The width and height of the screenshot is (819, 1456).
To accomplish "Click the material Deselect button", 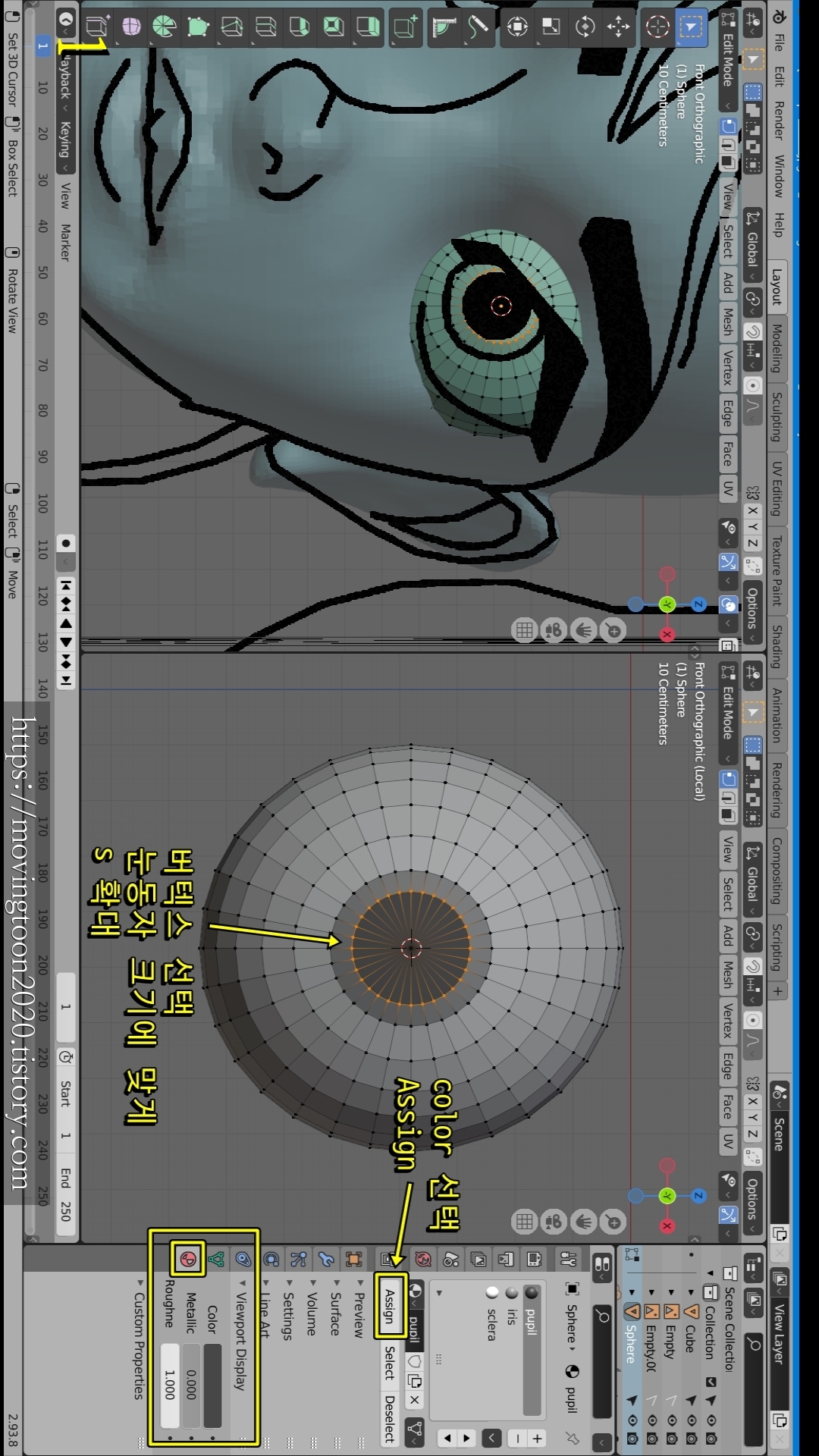I will tap(389, 1418).
